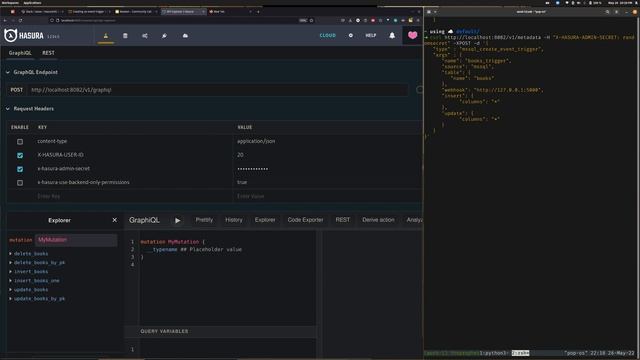
Task: Open the Actions section icon
Action: tap(145, 36)
